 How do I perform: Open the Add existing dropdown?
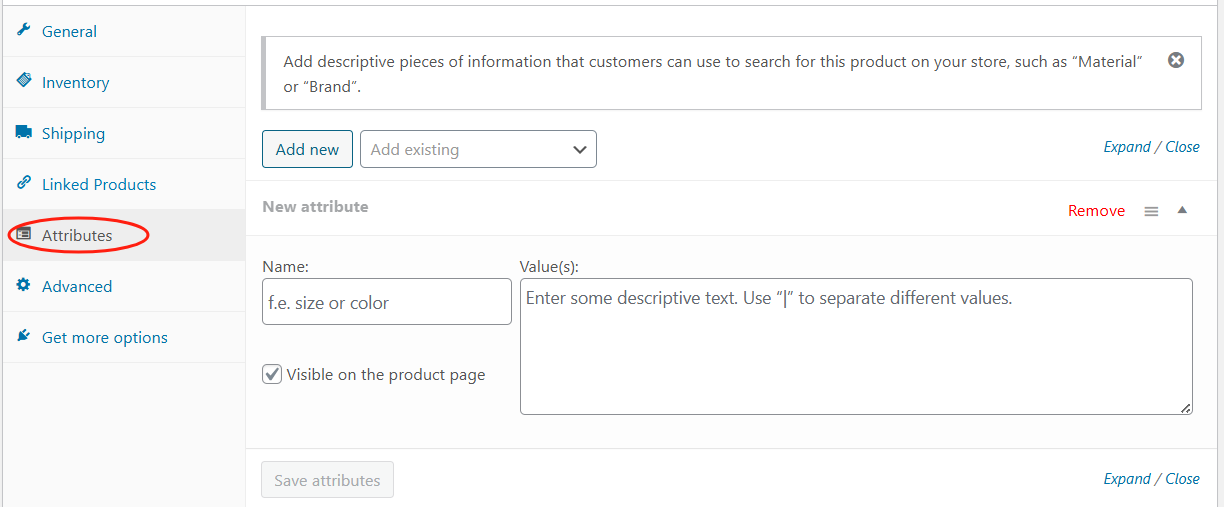pyautogui.click(x=478, y=149)
